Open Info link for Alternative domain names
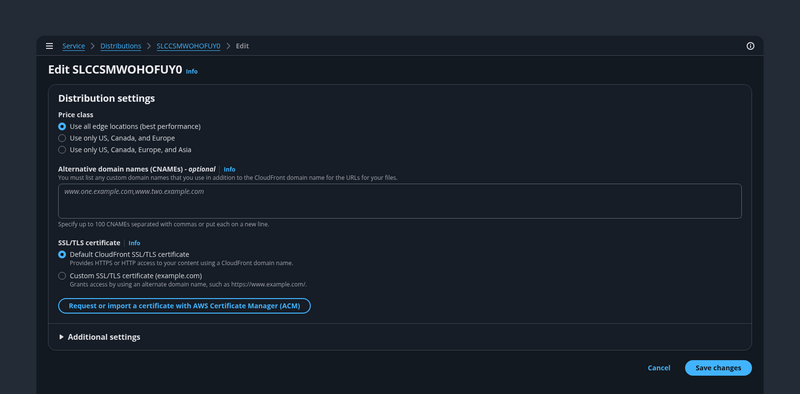Screen dimensions: 800x394 [229, 169]
